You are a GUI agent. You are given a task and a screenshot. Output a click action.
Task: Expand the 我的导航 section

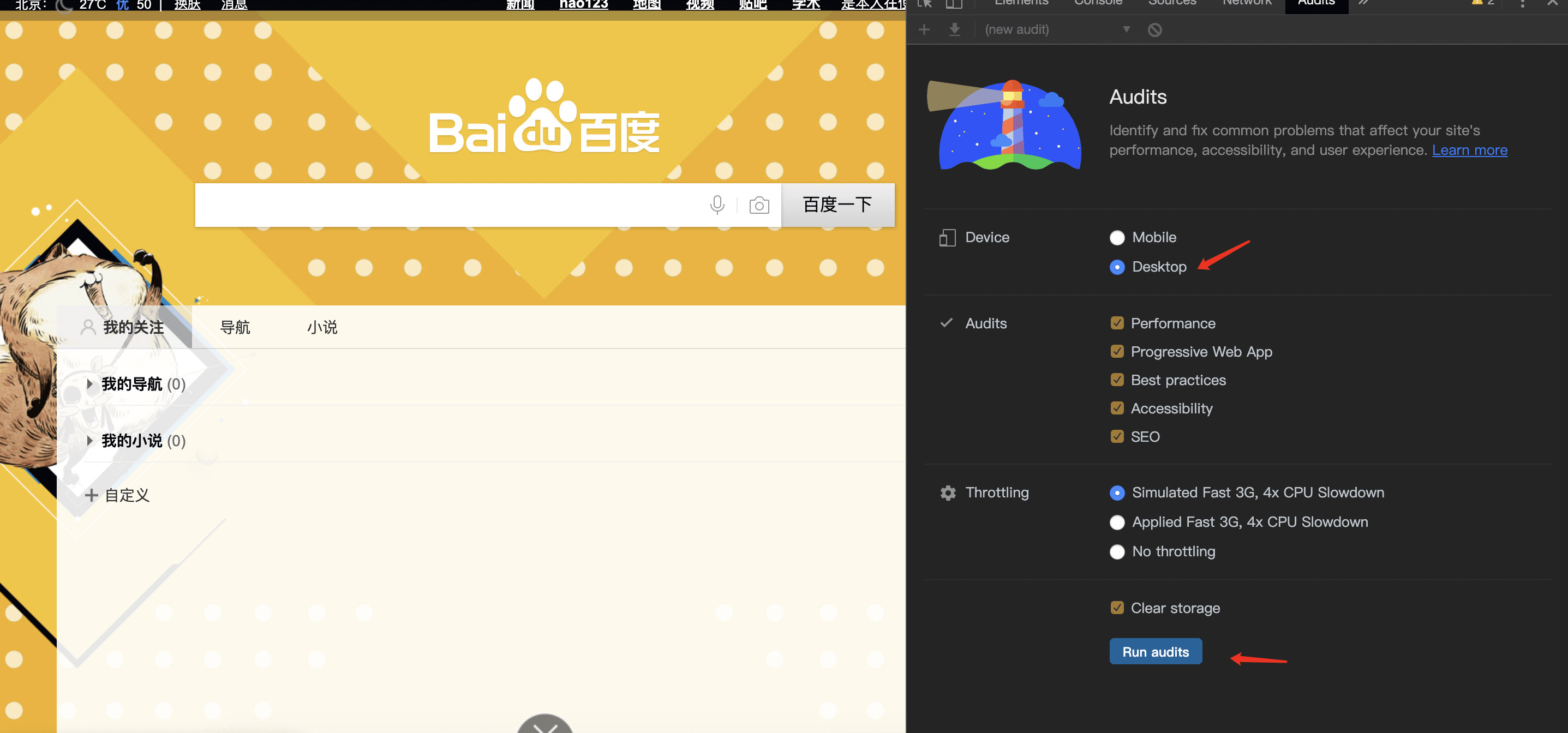pos(89,384)
